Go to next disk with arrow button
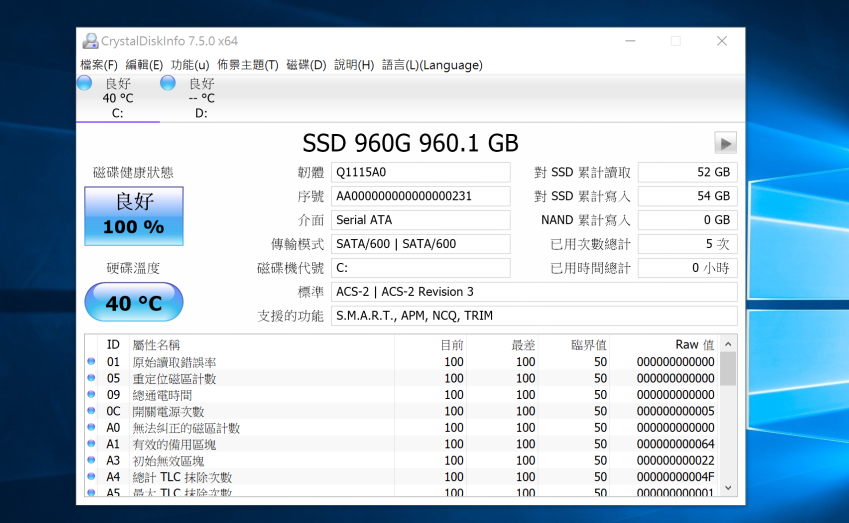 (x=725, y=143)
